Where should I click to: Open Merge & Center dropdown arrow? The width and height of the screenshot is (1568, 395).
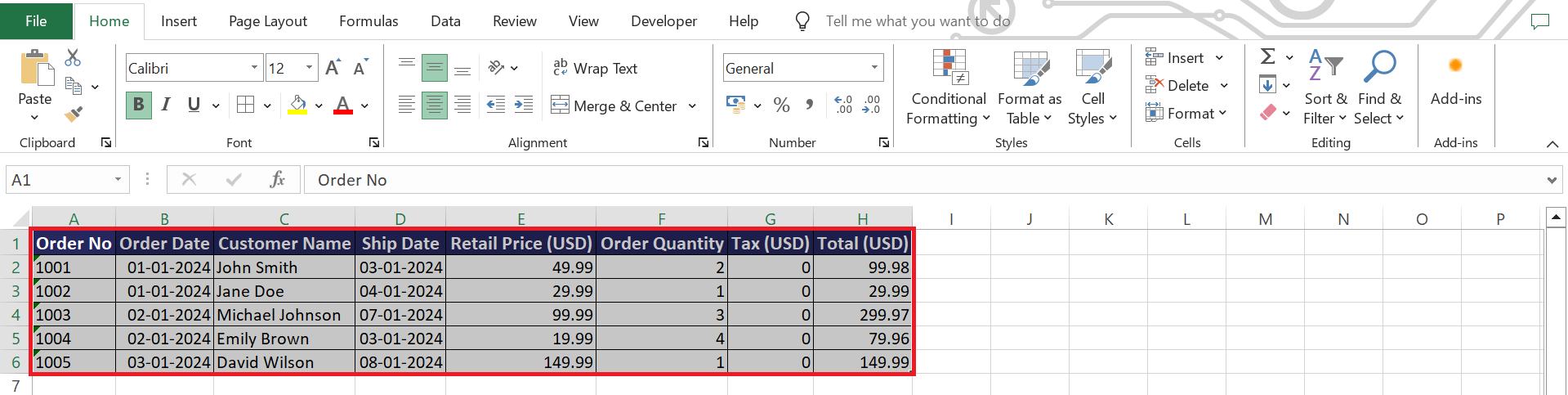click(692, 105)
